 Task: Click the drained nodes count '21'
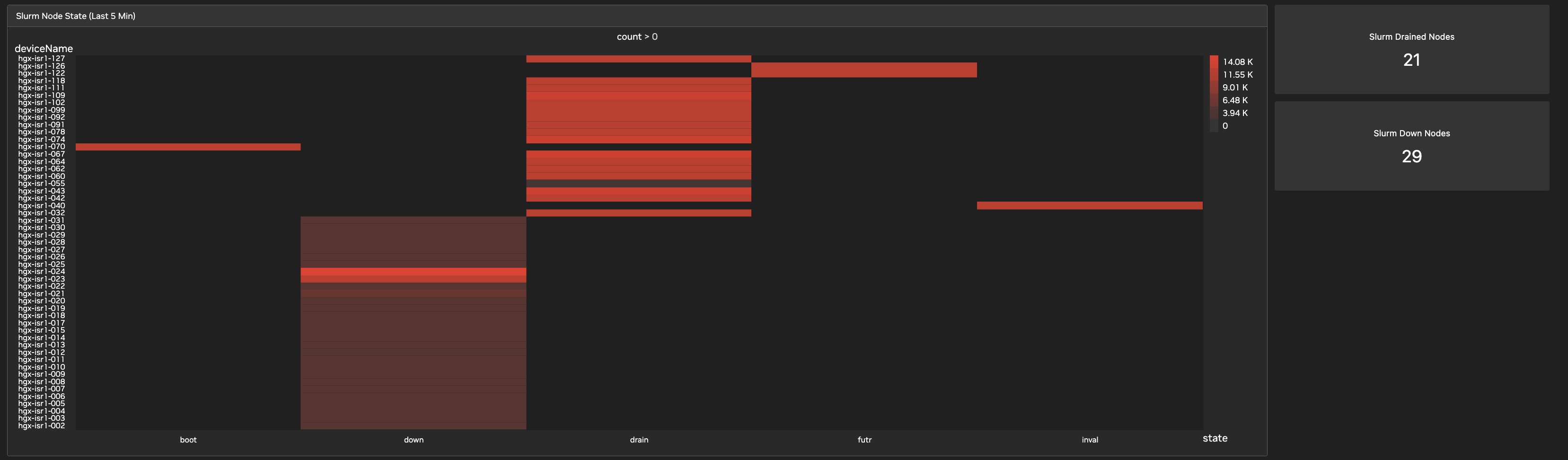(1411, 60)
